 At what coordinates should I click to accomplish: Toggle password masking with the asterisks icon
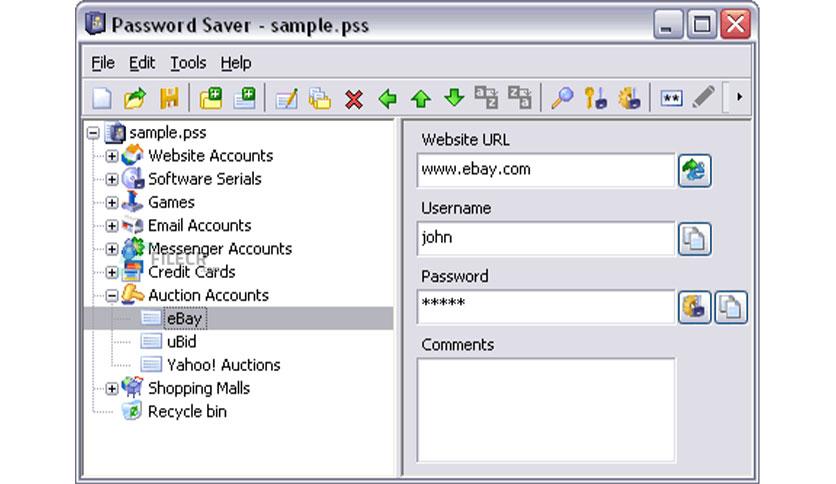671,98
